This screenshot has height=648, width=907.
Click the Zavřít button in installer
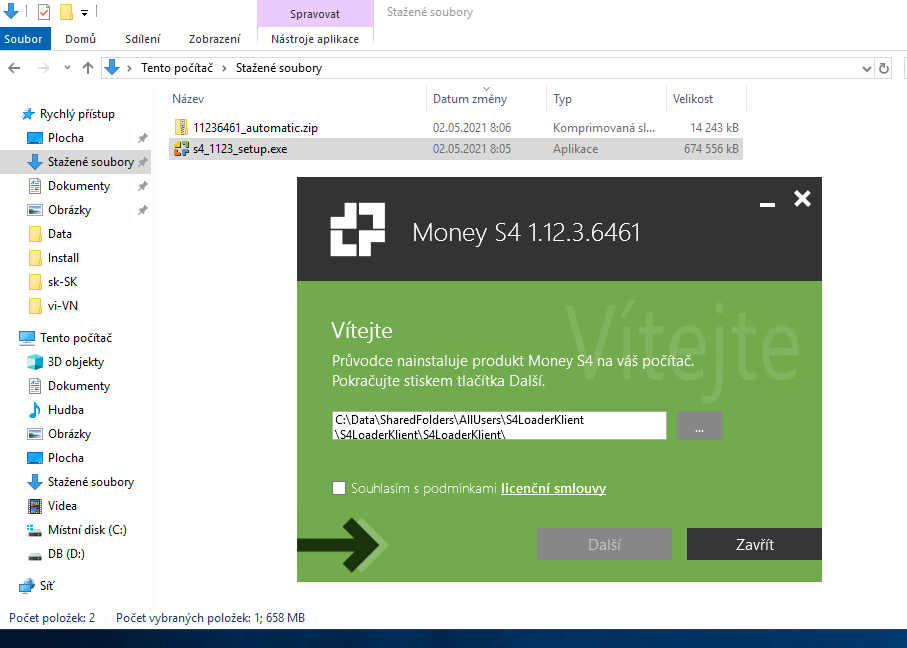[754, 545]
